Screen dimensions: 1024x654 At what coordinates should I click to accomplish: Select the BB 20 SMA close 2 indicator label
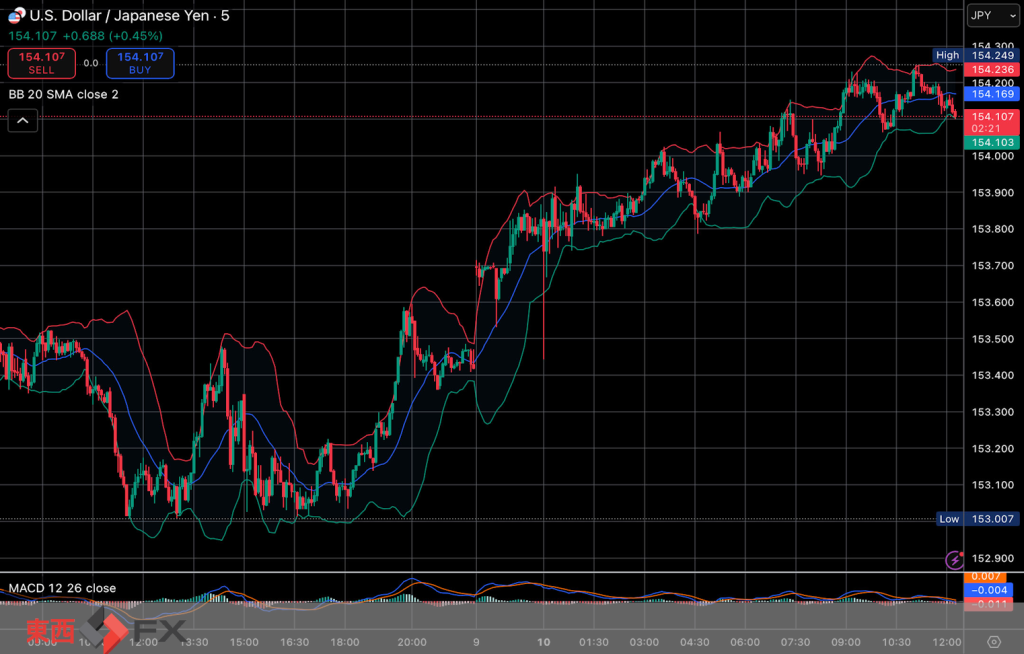pos(64,94)
